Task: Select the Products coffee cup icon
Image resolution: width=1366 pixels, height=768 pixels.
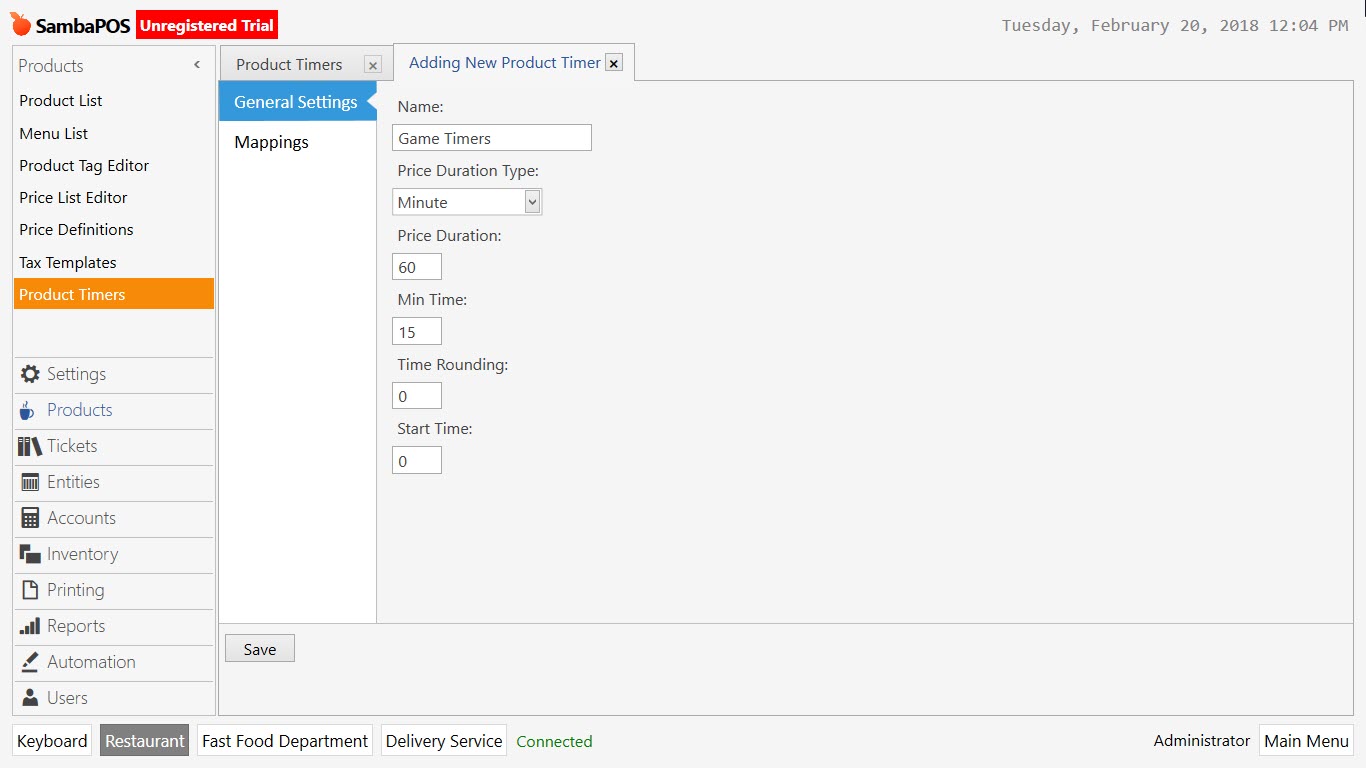Action: [30, 410]
